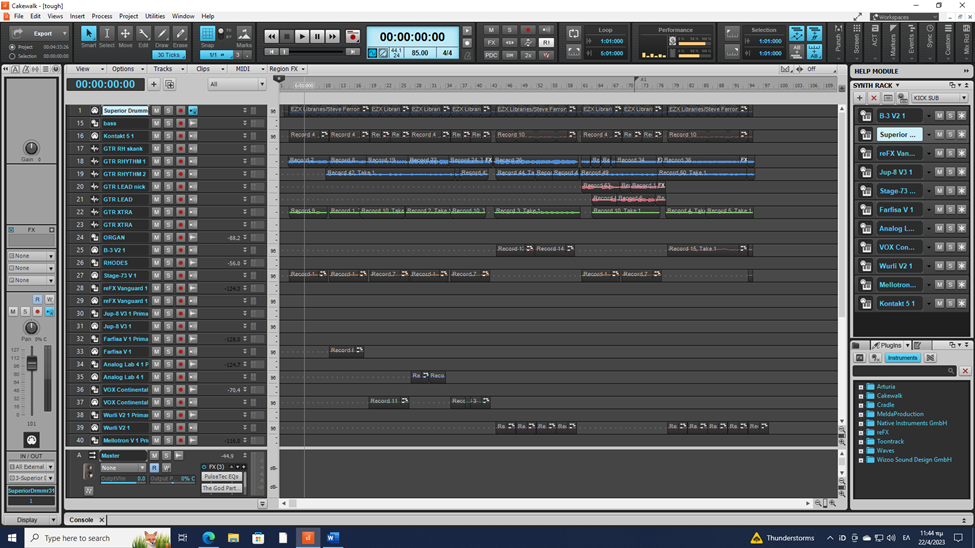The width and height of the screenshot is (975, 548).
Task: Fast forward the transport
Action: (x=333, y=37)
